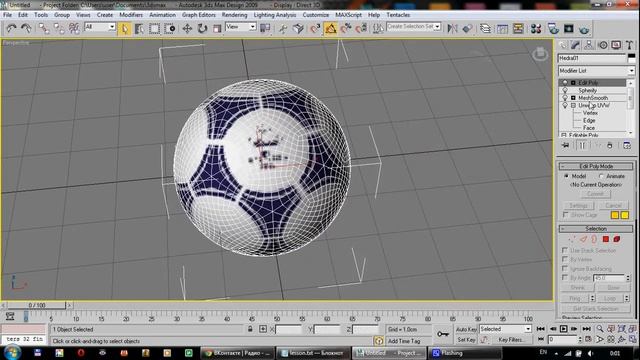Switch to the Utilities hammer panel tab
Image resolution: width=640 pixels, height=360 pixels.
pyautogui.click(x=629, y=45)
